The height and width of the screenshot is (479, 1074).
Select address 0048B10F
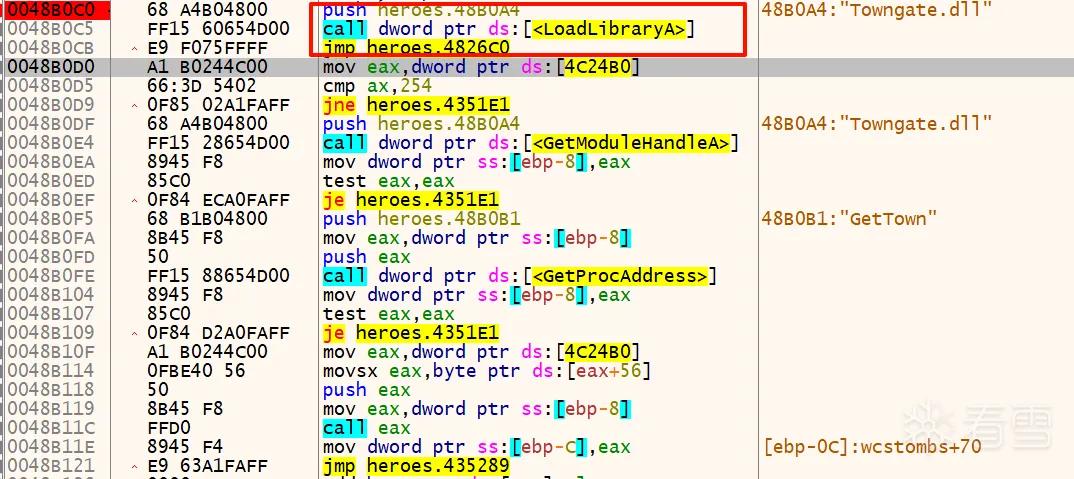tap(52, 352)
